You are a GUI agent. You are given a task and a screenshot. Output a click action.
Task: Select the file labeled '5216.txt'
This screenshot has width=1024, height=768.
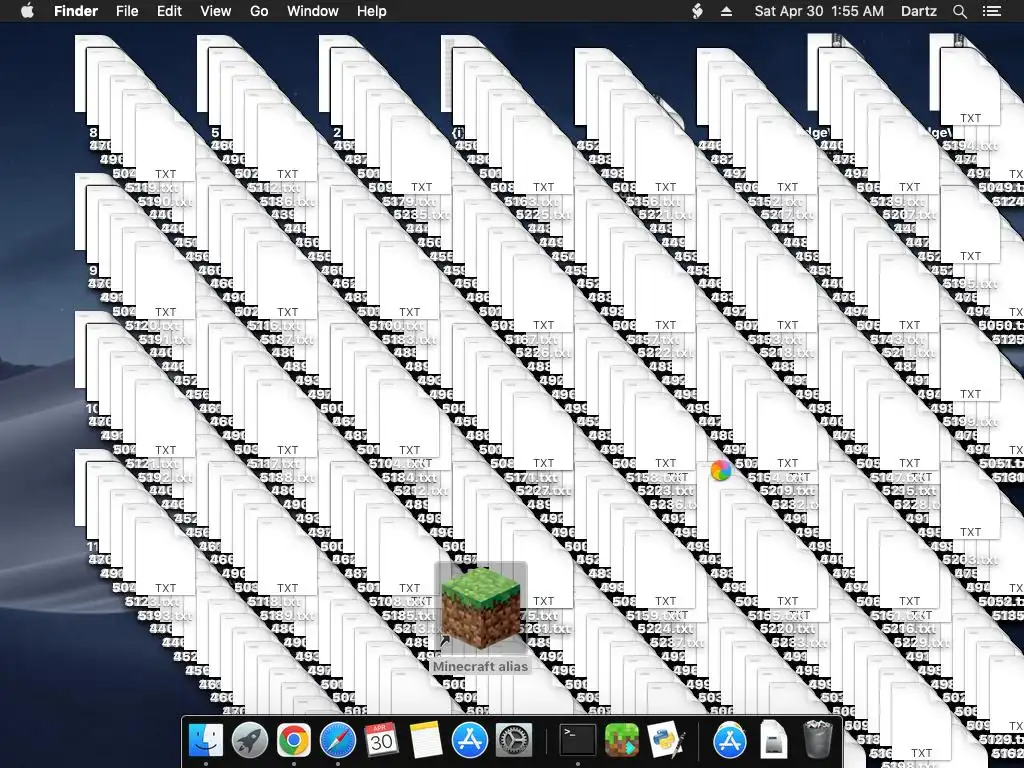[x=910, y=629]
